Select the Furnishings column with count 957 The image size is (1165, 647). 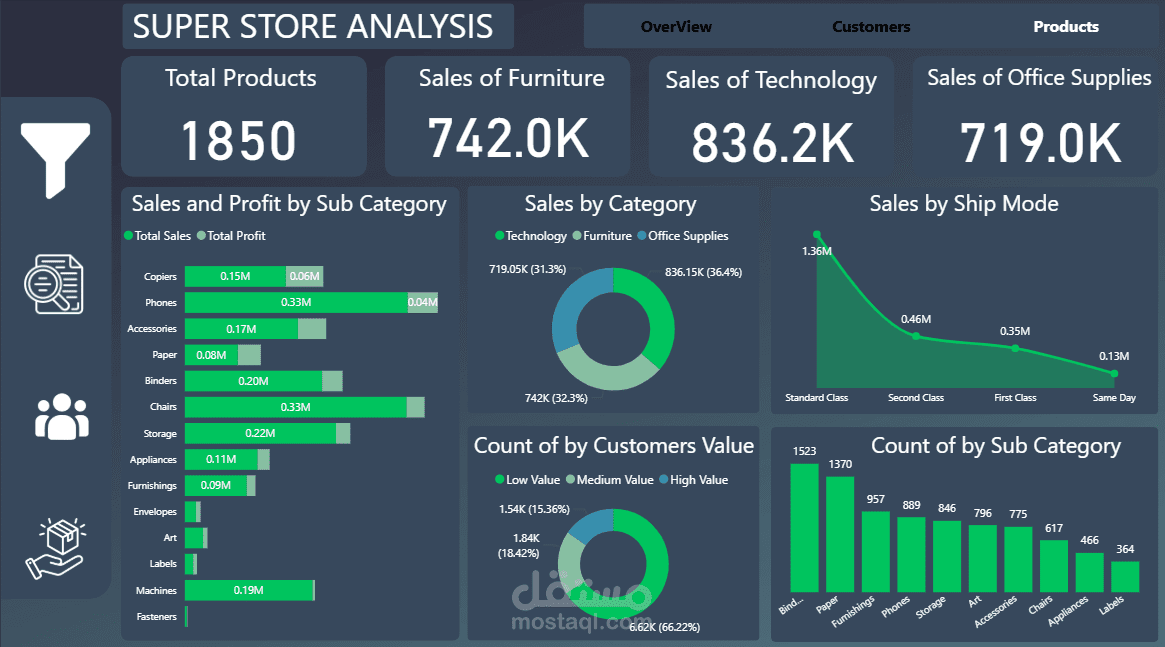pos(876,551)
